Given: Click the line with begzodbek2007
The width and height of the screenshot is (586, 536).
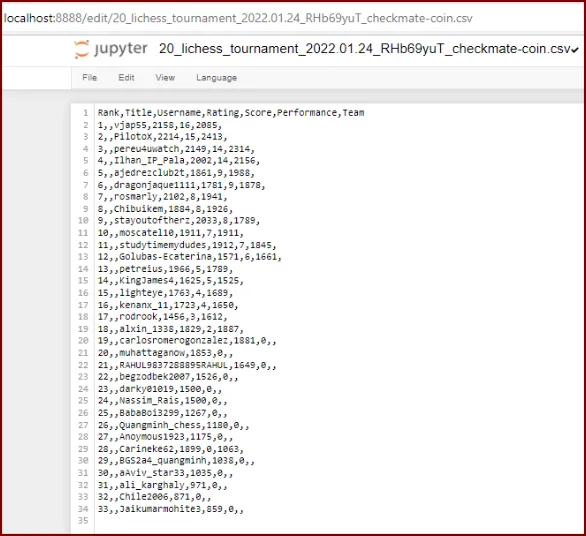Looking at the screenshot, I should click(x=168, y=377).
